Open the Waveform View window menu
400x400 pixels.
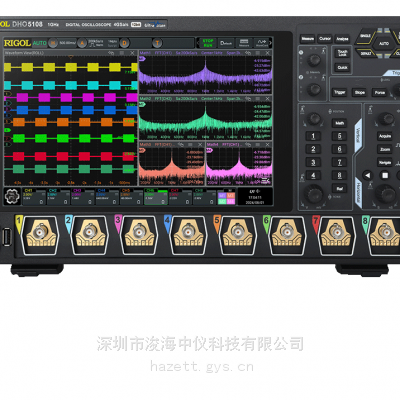click(122, 53)
